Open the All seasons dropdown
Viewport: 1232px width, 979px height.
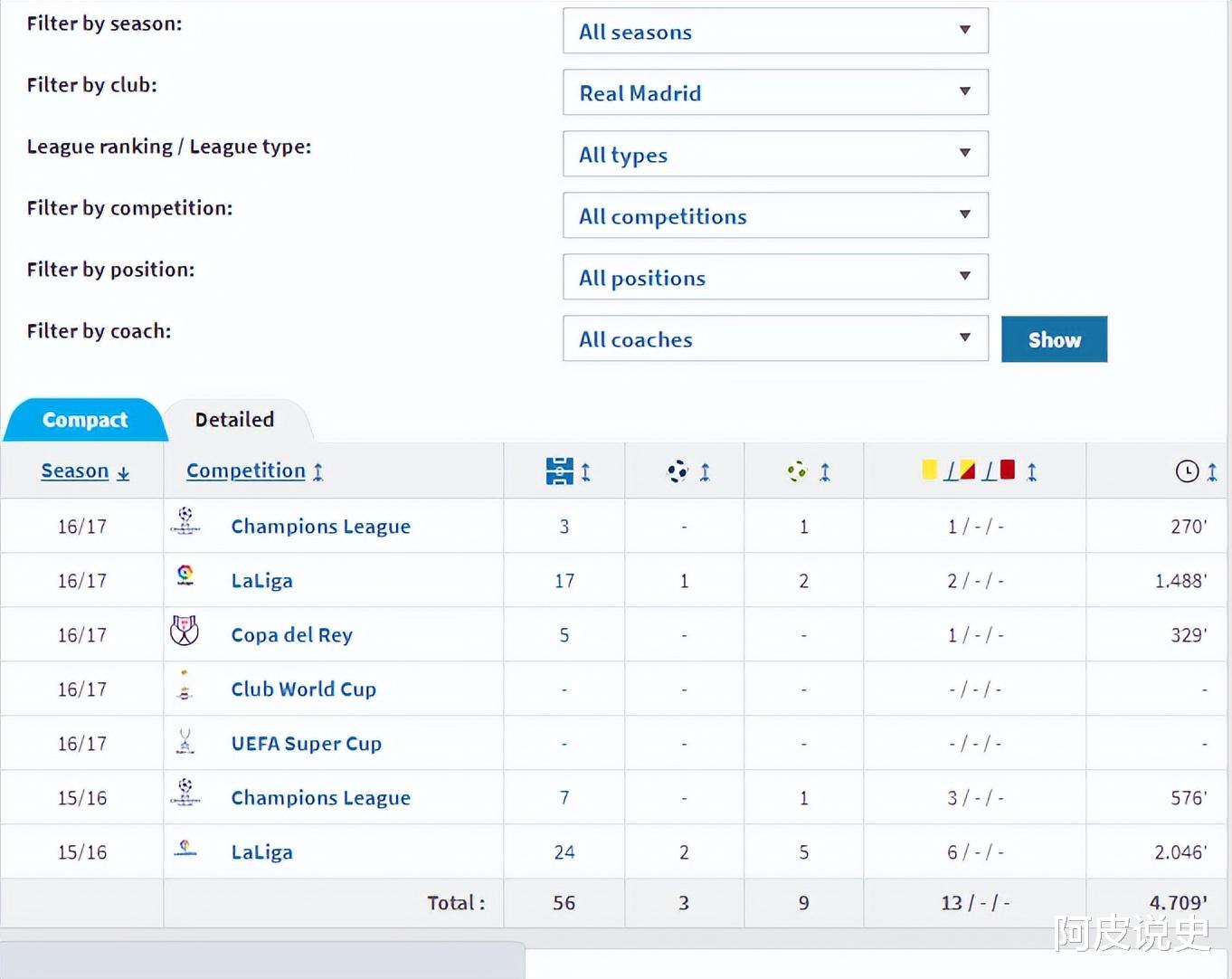point(775,31)
